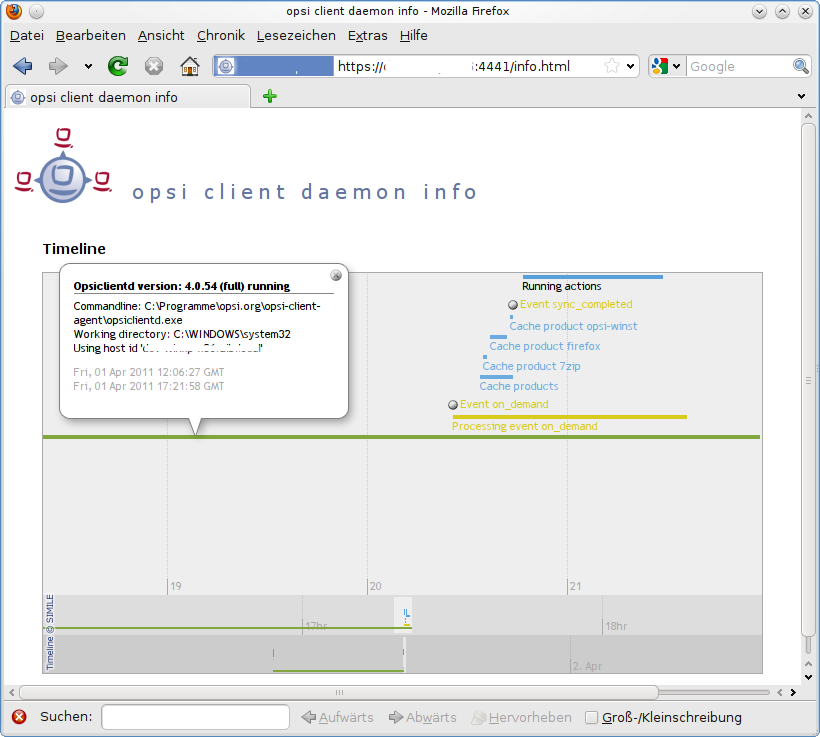Click the highlighted region in the hour overview band

tap(403, 615)
